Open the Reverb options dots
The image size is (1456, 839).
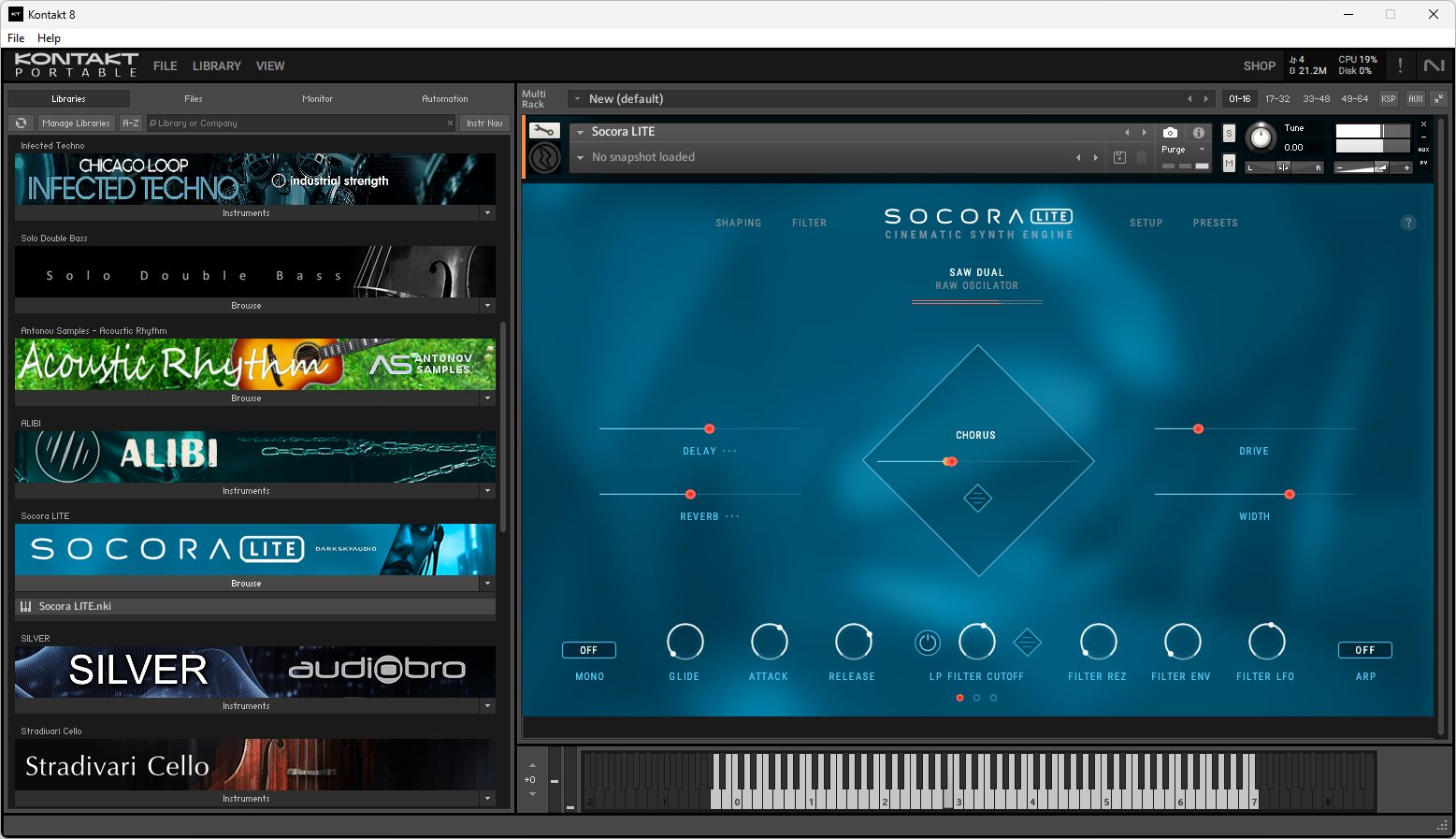(x=732, y=516)
